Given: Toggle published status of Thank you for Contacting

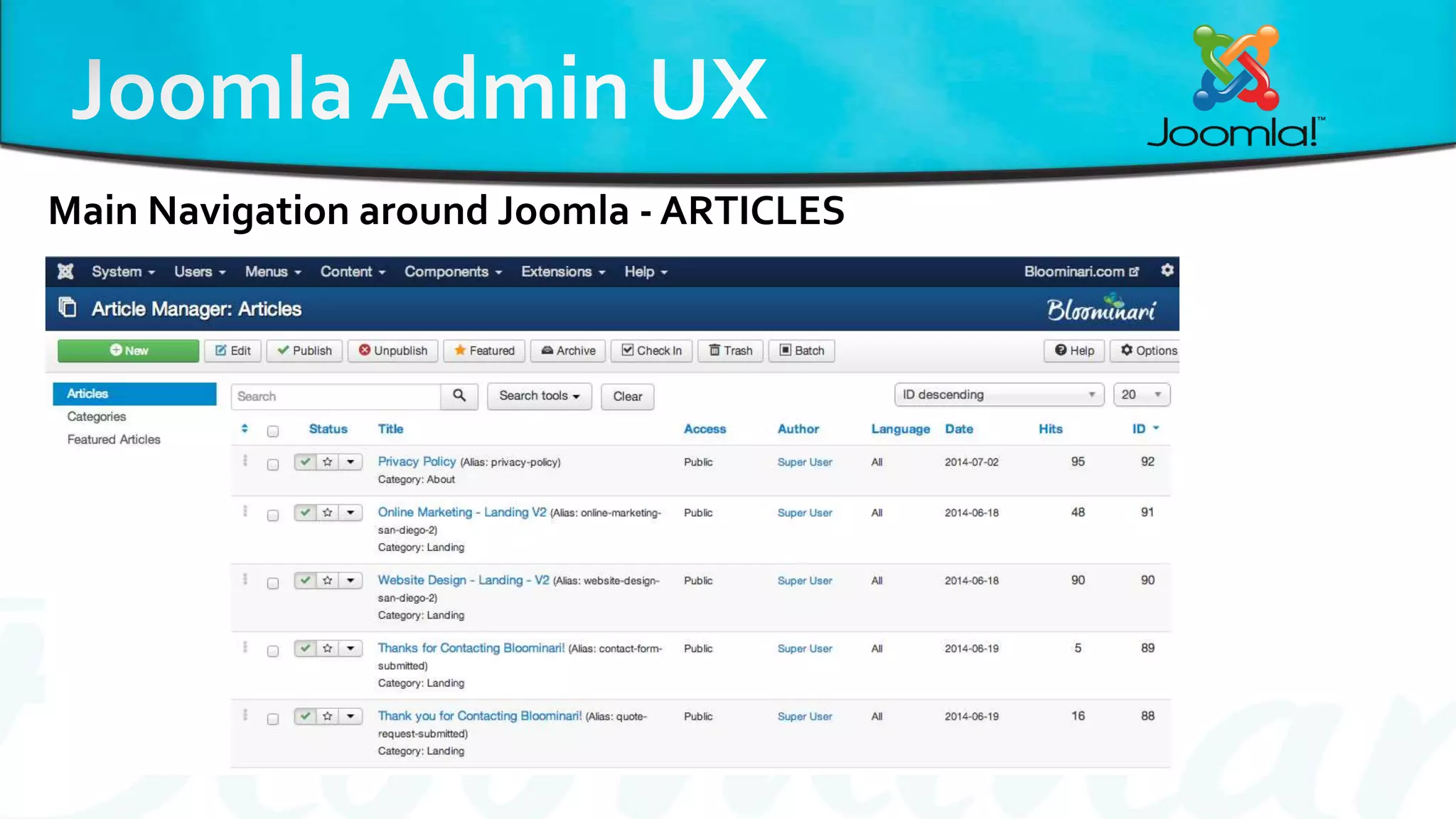Looking at the screenshot, I should (x=305, y=716).
